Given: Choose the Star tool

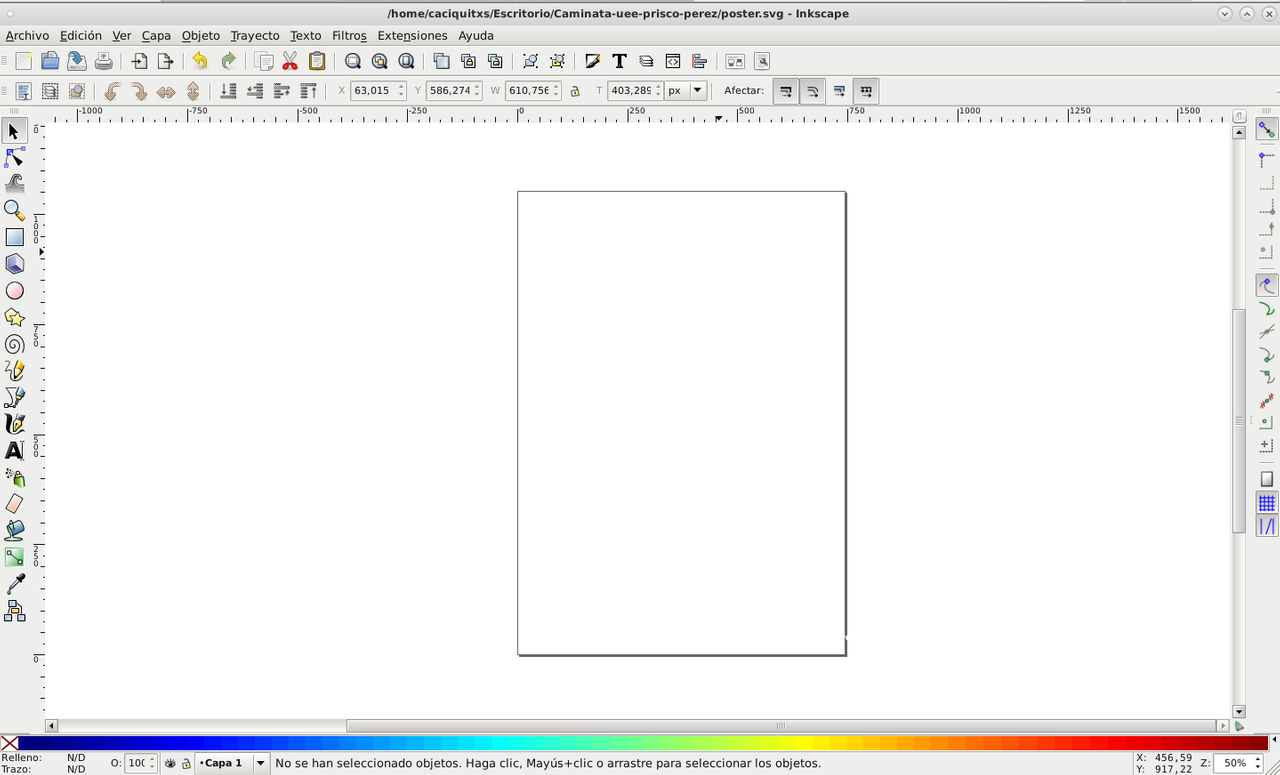Looking at the screenshot, I should pyautogui.click(x=14, y=315).
